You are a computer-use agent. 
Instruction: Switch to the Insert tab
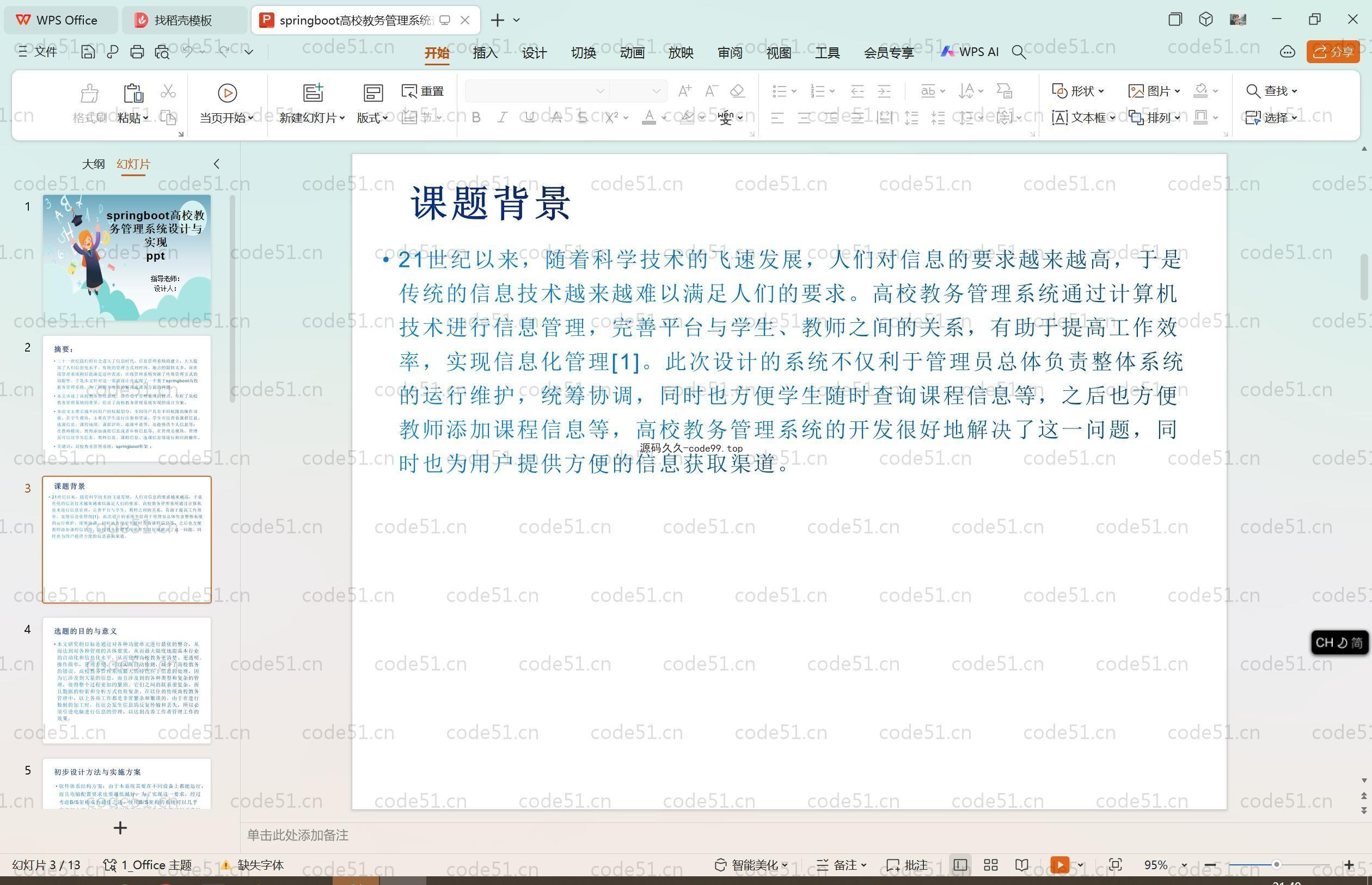tap(485, 53)
